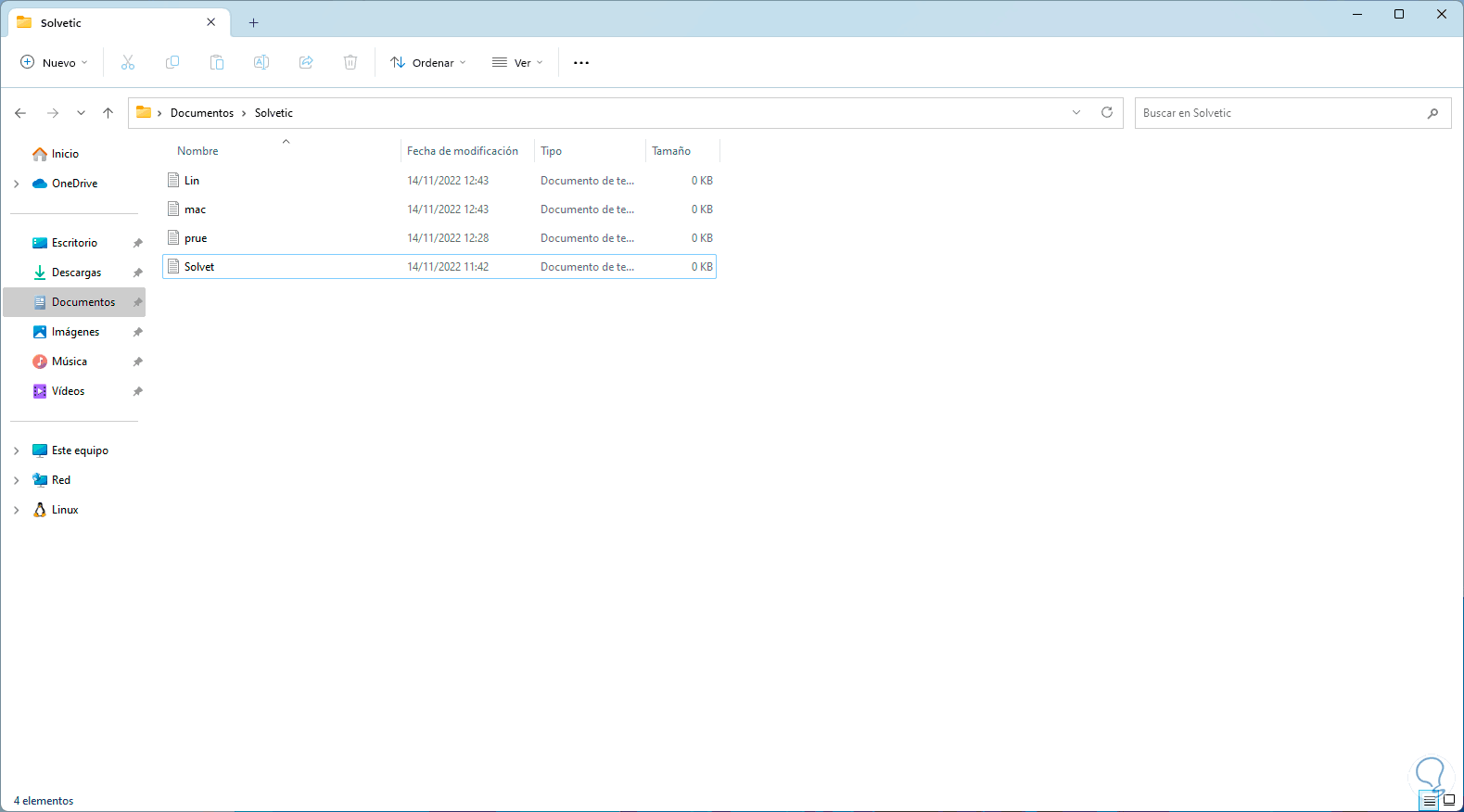Open Música in the navigation pane
Screen dimensions: 1464x812
pos(70,362)
